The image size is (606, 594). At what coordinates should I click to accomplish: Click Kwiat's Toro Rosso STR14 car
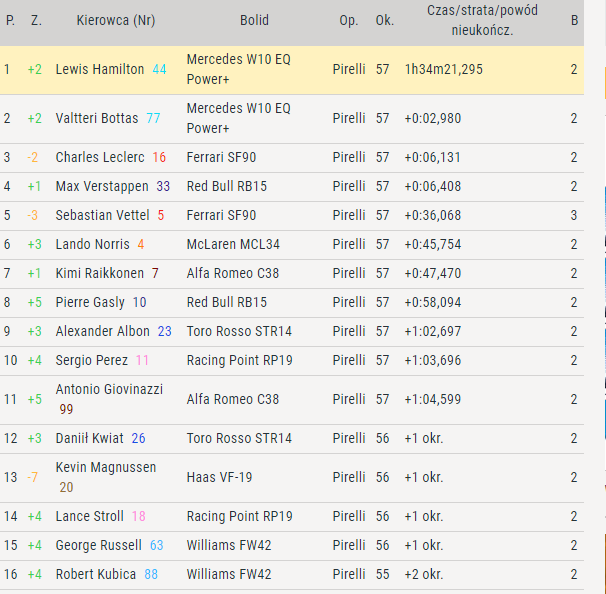tap(239, 438)
